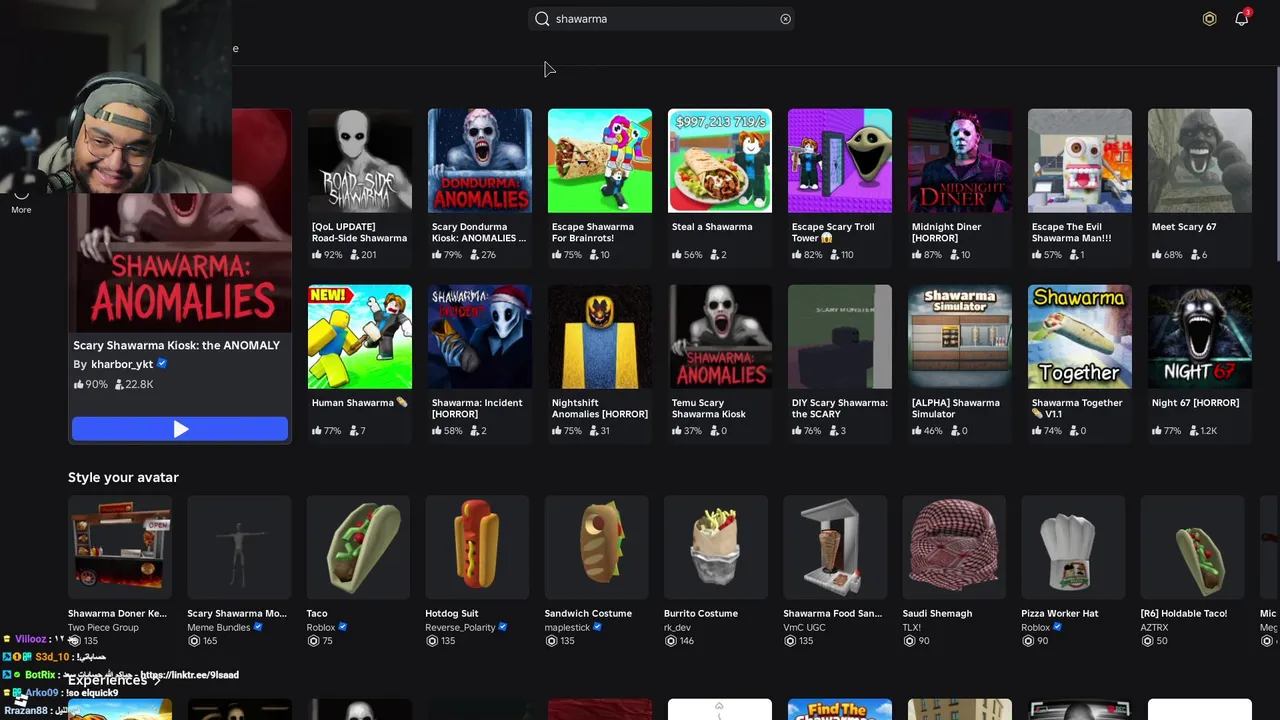Select [R6] Holdable Taco! item

(x=1193, y=547)
